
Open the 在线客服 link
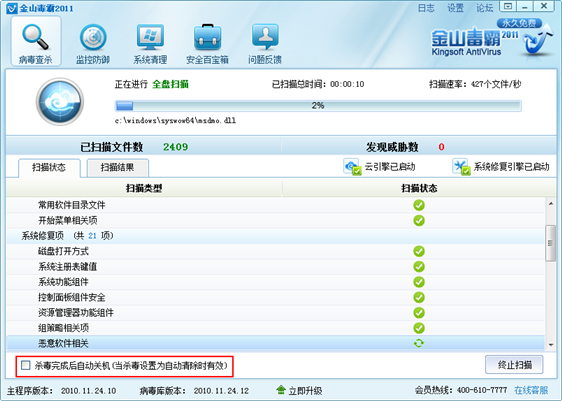[531, 390]
